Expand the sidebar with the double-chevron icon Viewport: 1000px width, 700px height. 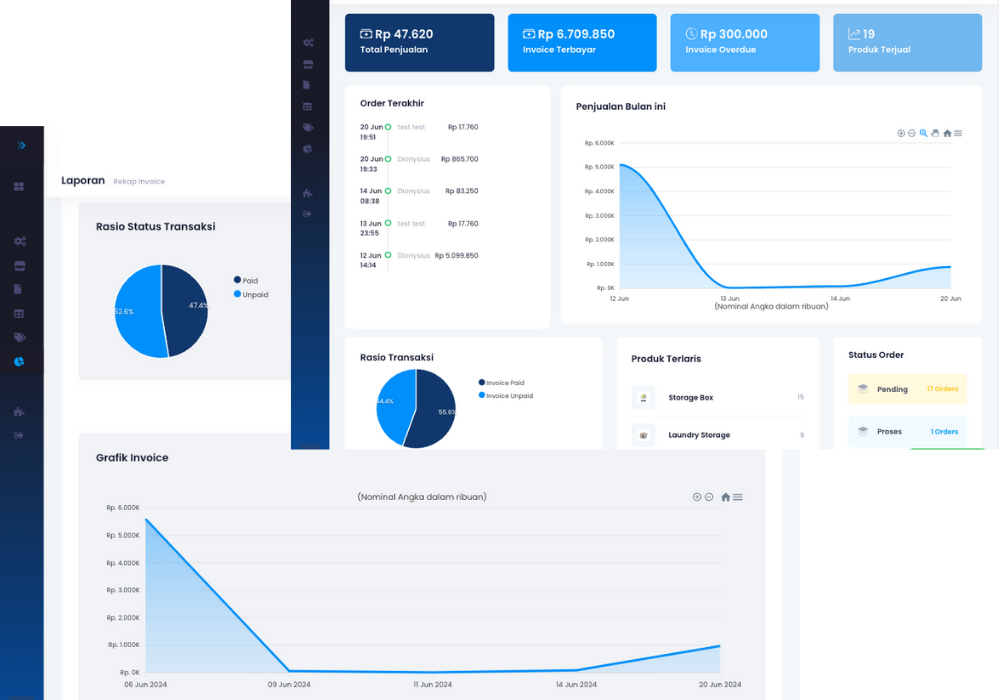21,146
